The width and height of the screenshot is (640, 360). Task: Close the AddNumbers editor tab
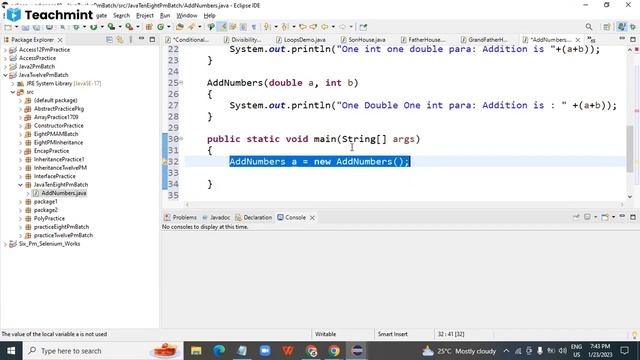click(578, 40)
